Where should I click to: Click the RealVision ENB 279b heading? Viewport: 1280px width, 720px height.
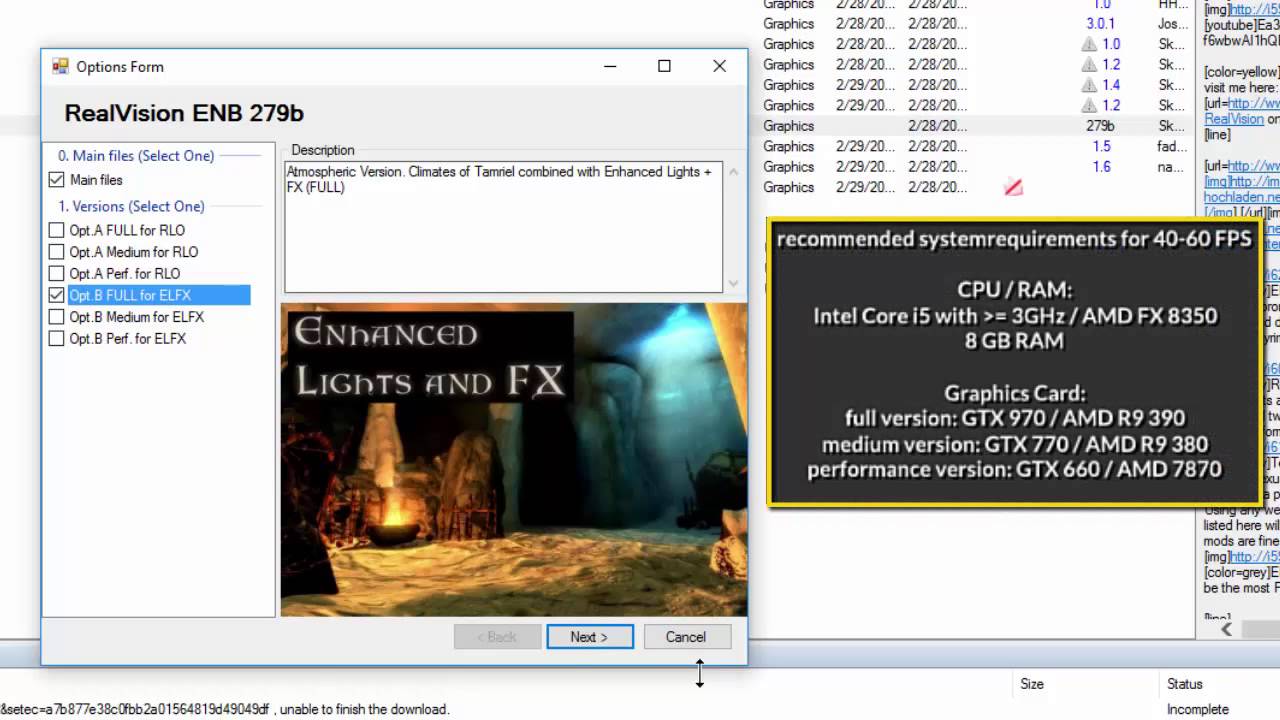click(x=184, y=113)
